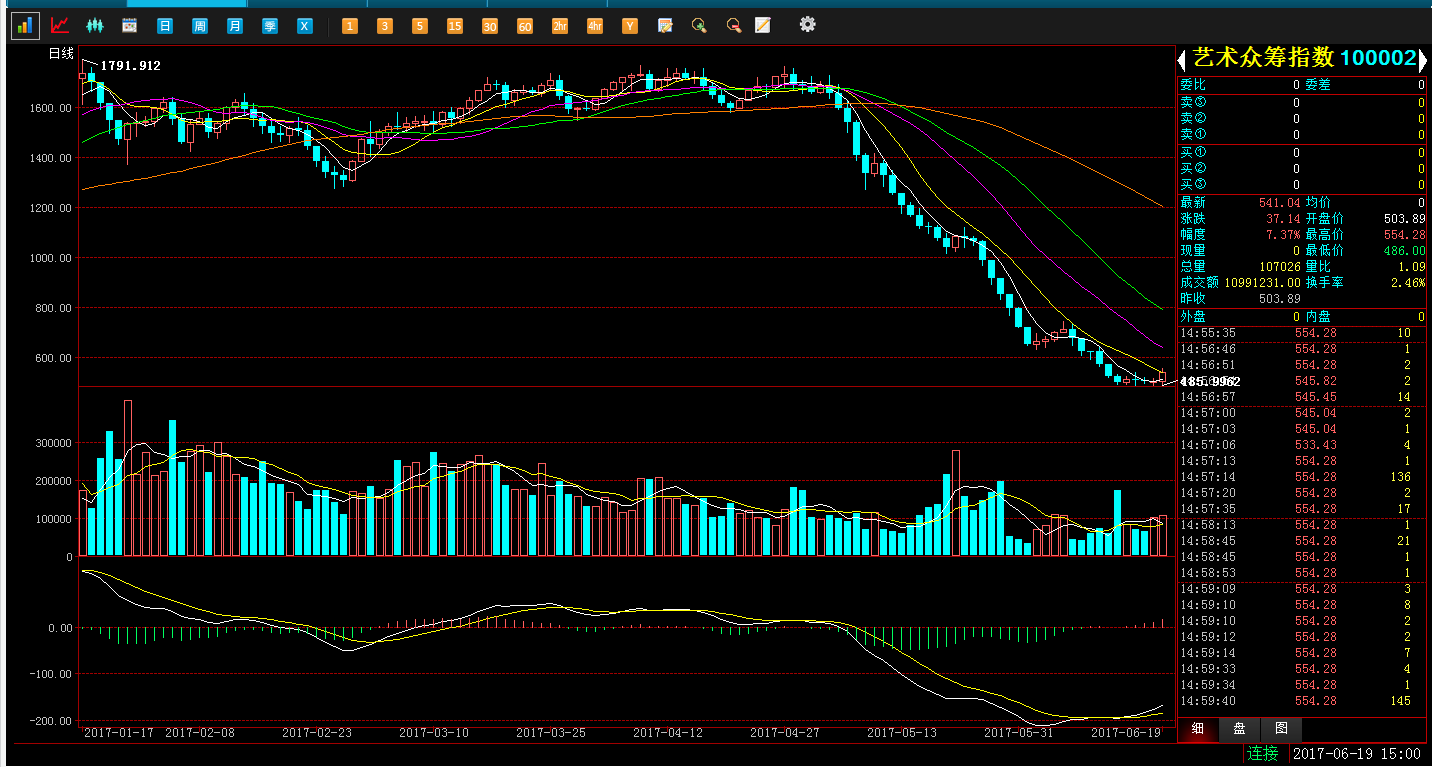
Task: Switch to the 盘 tab
Action: point(1239,729)
